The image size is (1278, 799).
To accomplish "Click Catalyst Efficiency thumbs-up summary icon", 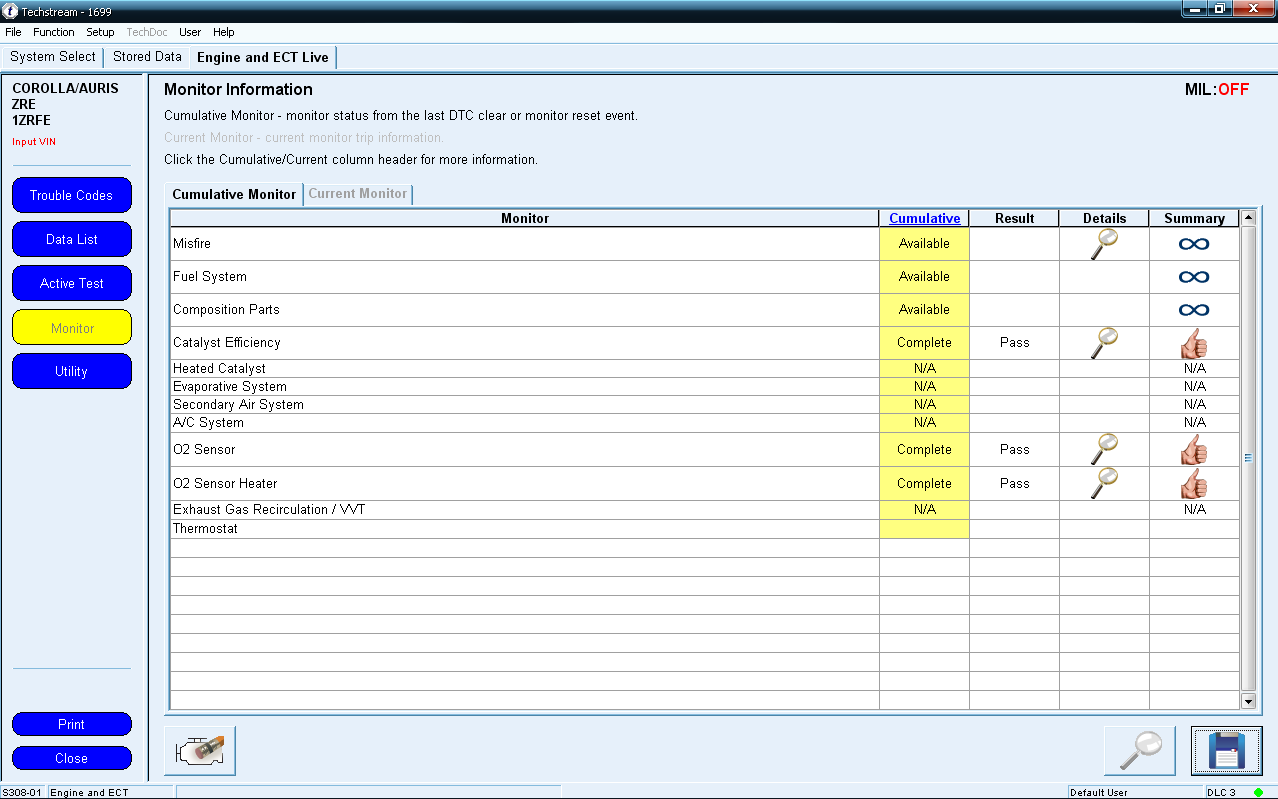I will pyautogui.click(x=1194, y=343).
